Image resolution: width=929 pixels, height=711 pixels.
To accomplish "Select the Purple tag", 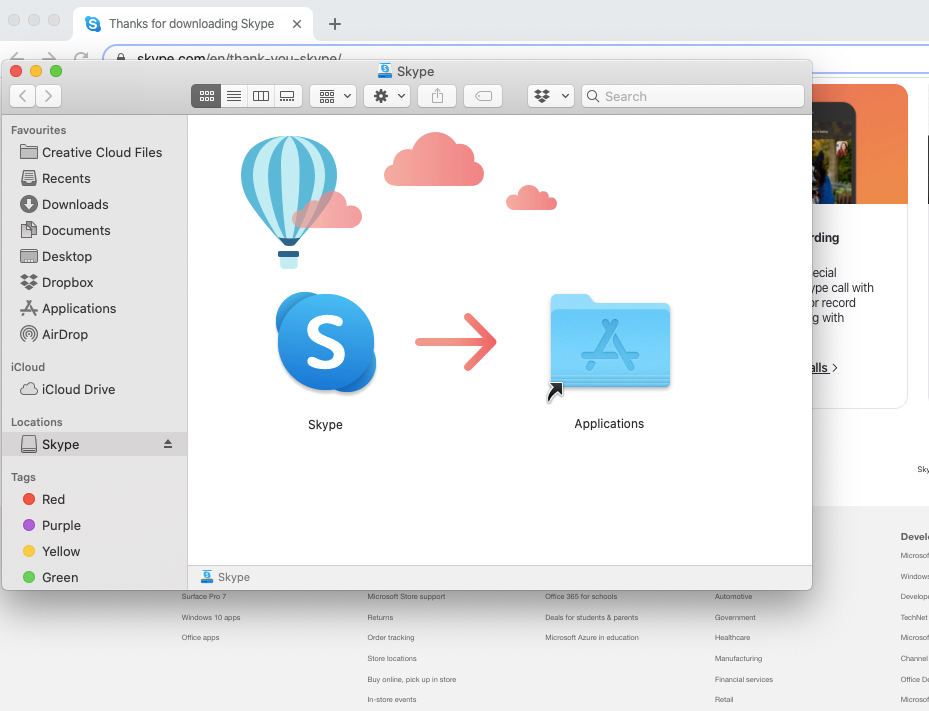I will (95, 526).
